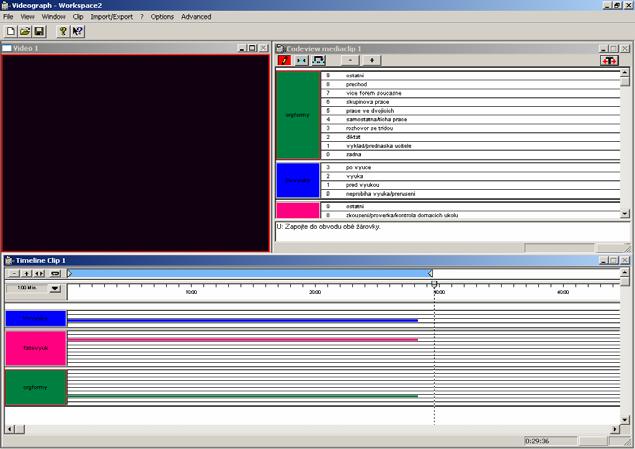Open the 1:00 Min scale dropdown
Viewport: 635px width, 449px height.
[x=55, y=289]
